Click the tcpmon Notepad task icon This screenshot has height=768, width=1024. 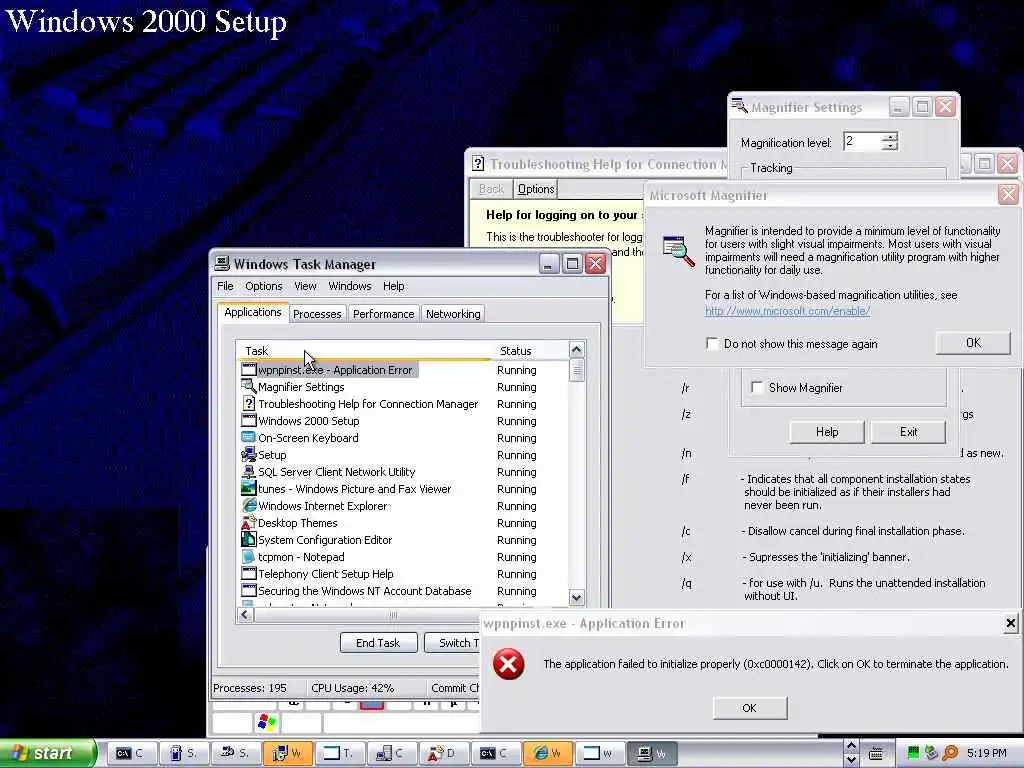(249, 556)
